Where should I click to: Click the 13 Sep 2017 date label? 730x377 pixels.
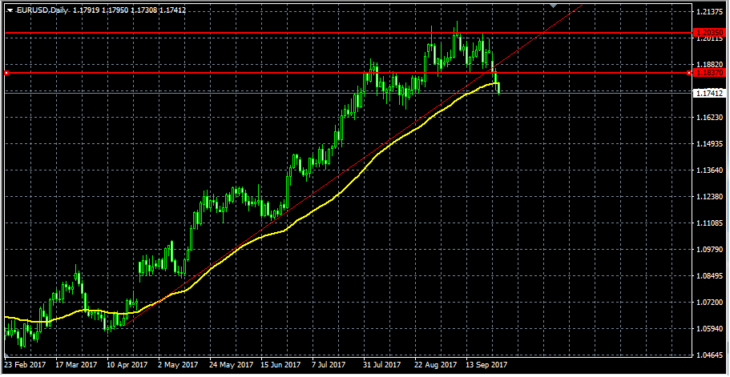[487, 365]
